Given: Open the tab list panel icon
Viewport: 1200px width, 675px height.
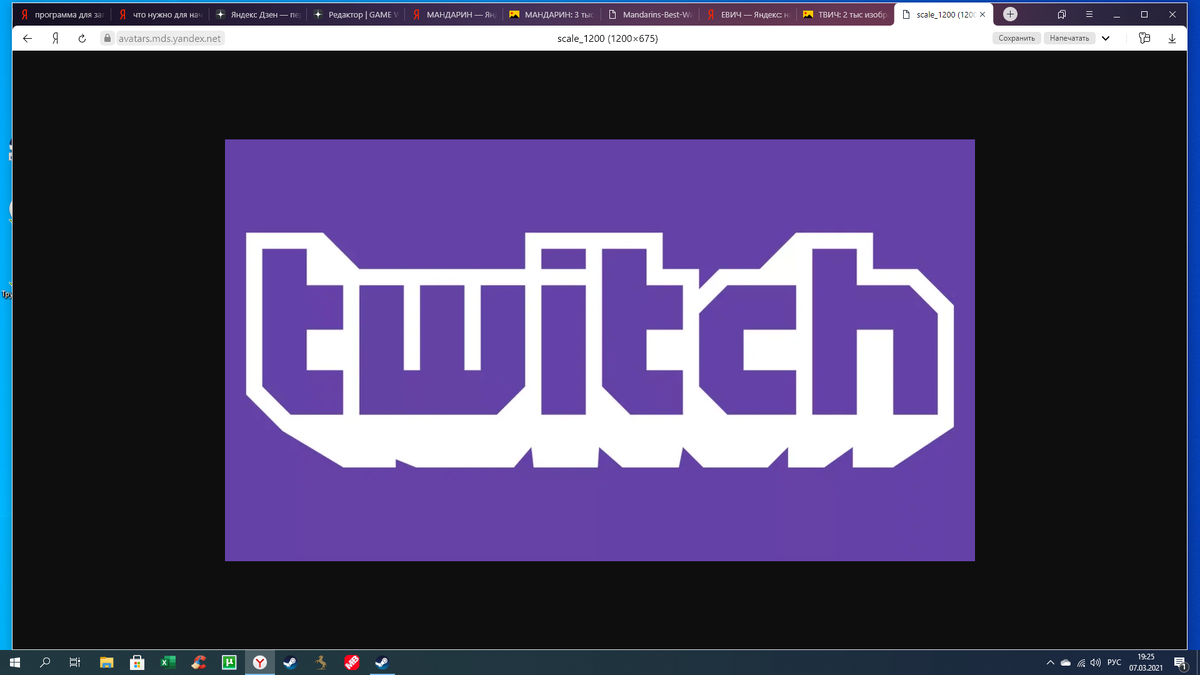Looking at the screenshot, I should coord(1062,14).
